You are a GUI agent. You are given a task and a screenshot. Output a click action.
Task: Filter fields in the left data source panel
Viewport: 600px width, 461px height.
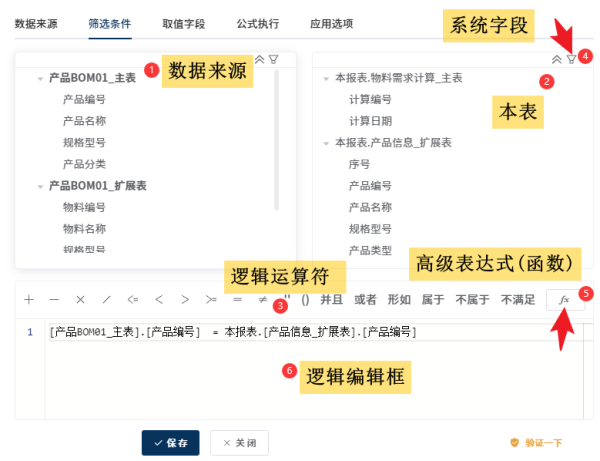coord(273,59)
